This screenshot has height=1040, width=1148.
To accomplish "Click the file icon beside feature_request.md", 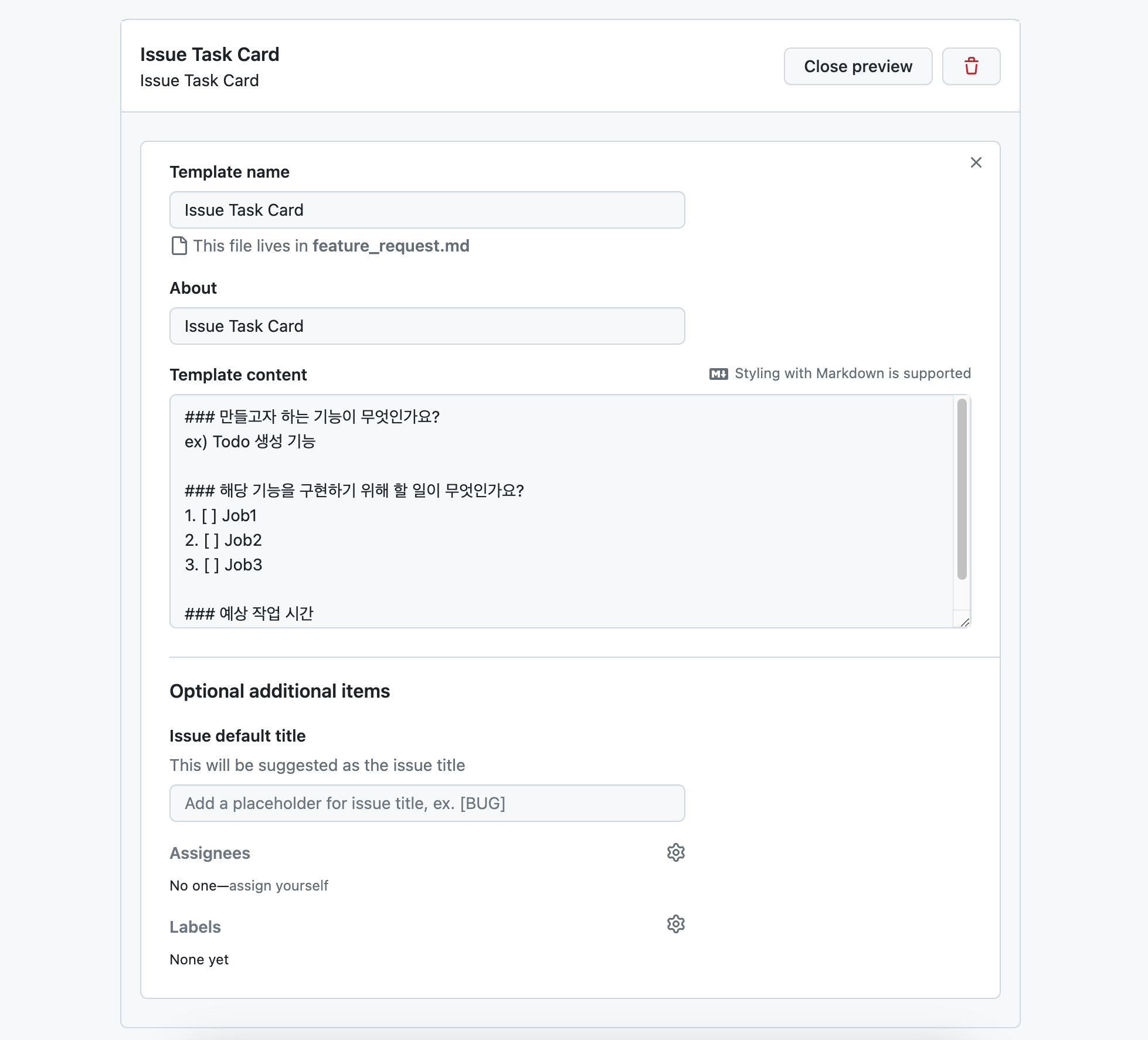I will click(x=179, y=246).
